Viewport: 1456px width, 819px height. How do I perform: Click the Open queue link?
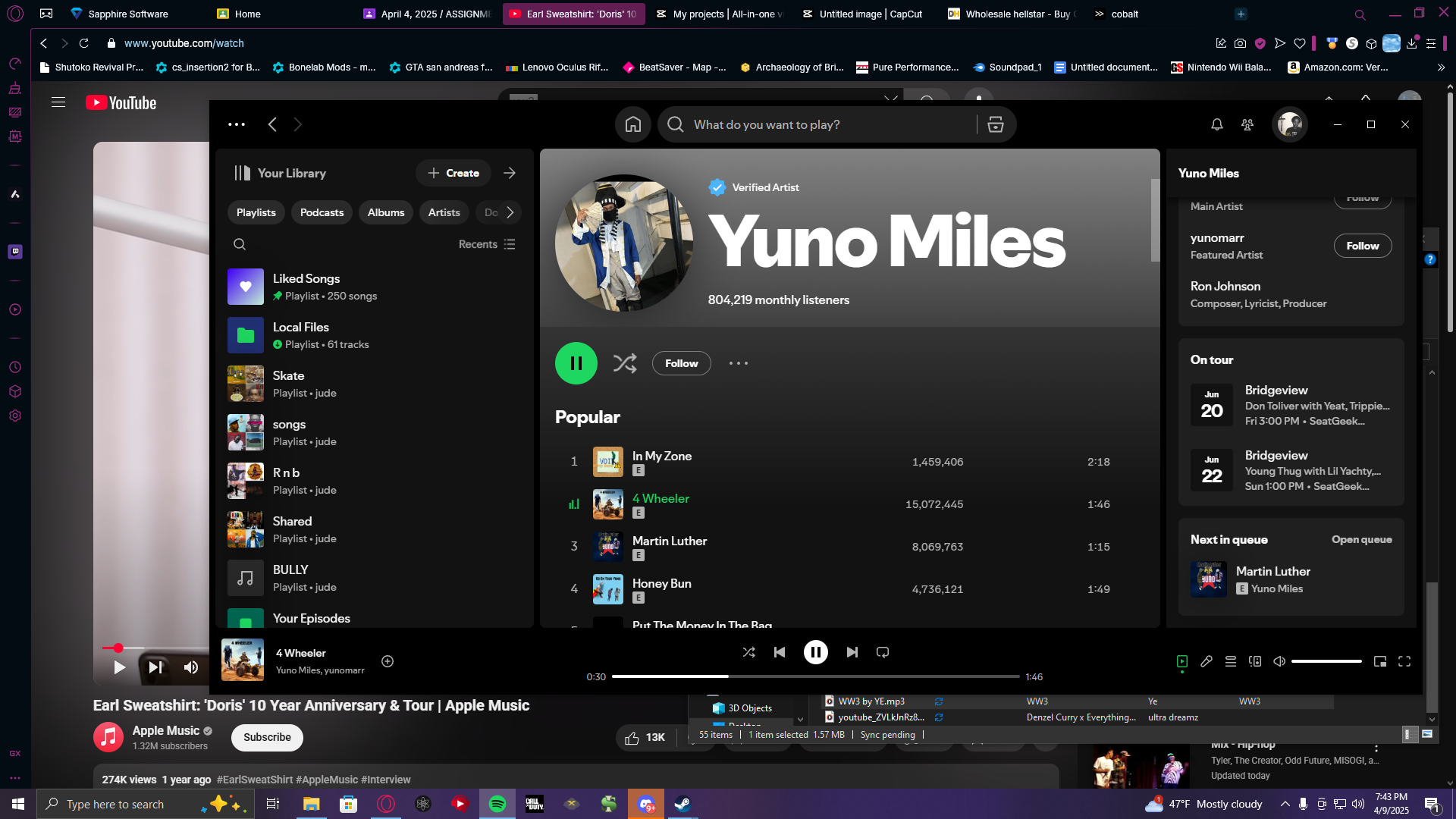[1362, 540]
